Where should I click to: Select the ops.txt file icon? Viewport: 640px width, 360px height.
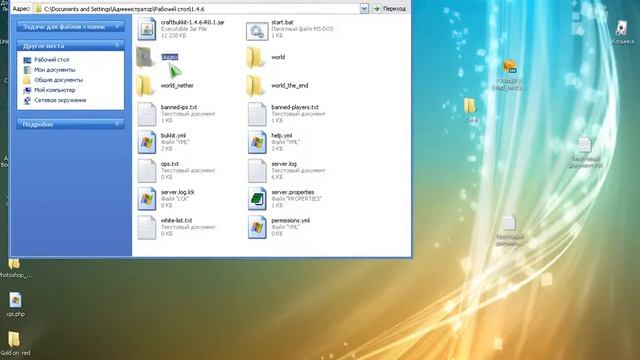click(x=147, y=171)
